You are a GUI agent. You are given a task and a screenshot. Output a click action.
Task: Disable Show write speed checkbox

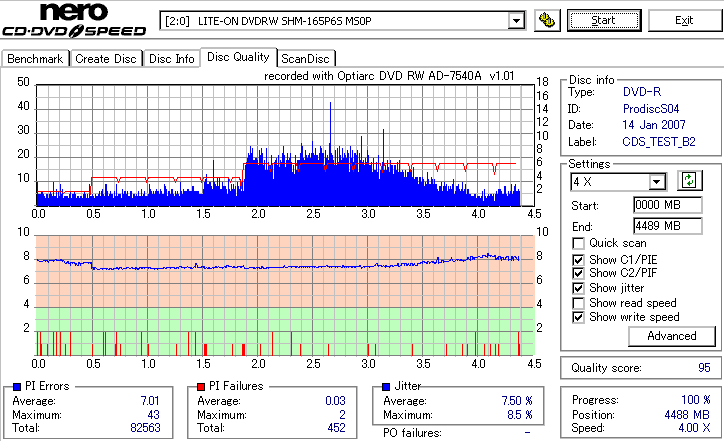pos(578,317)
